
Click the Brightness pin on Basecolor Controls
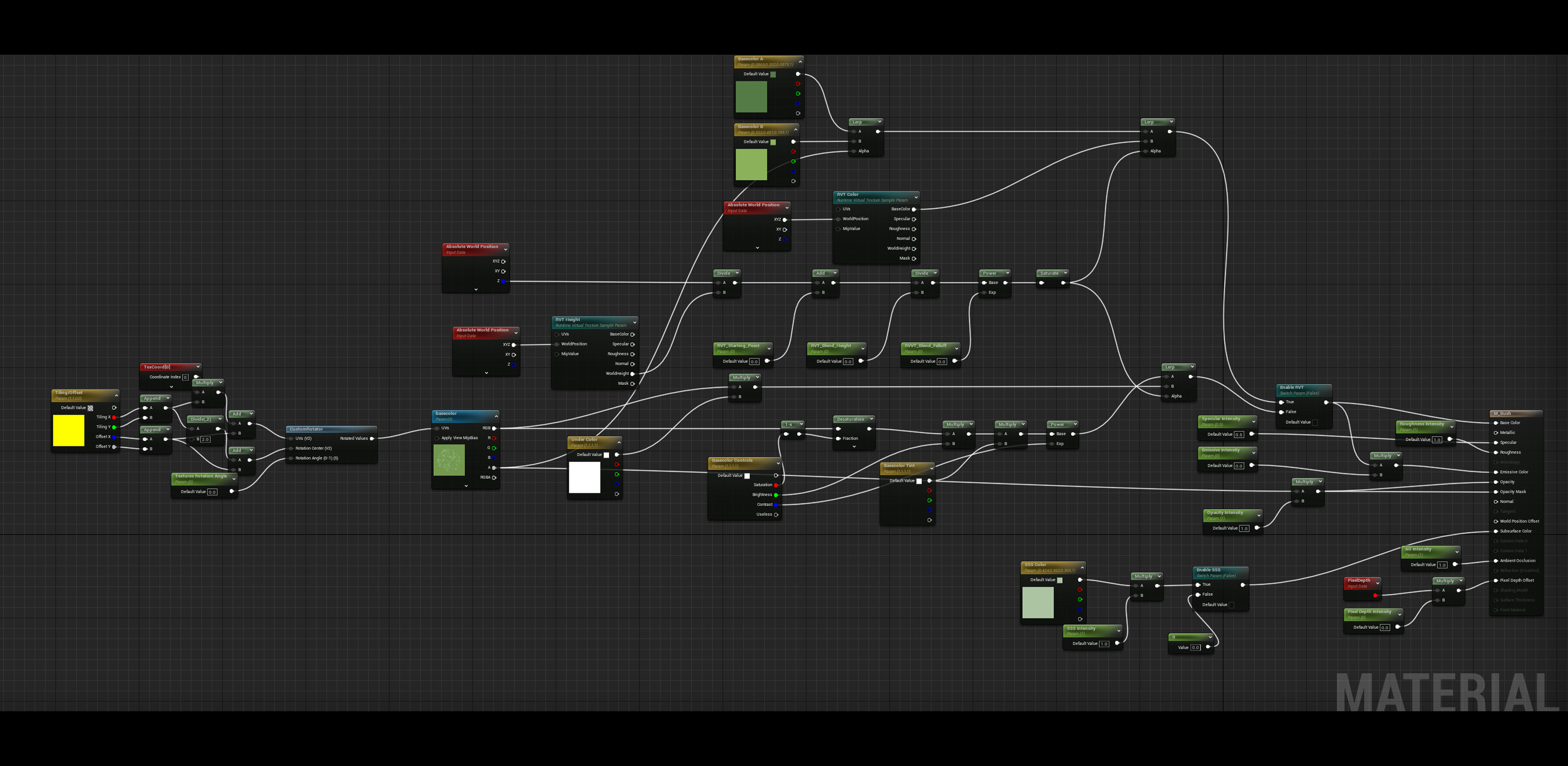click(776, 495)
